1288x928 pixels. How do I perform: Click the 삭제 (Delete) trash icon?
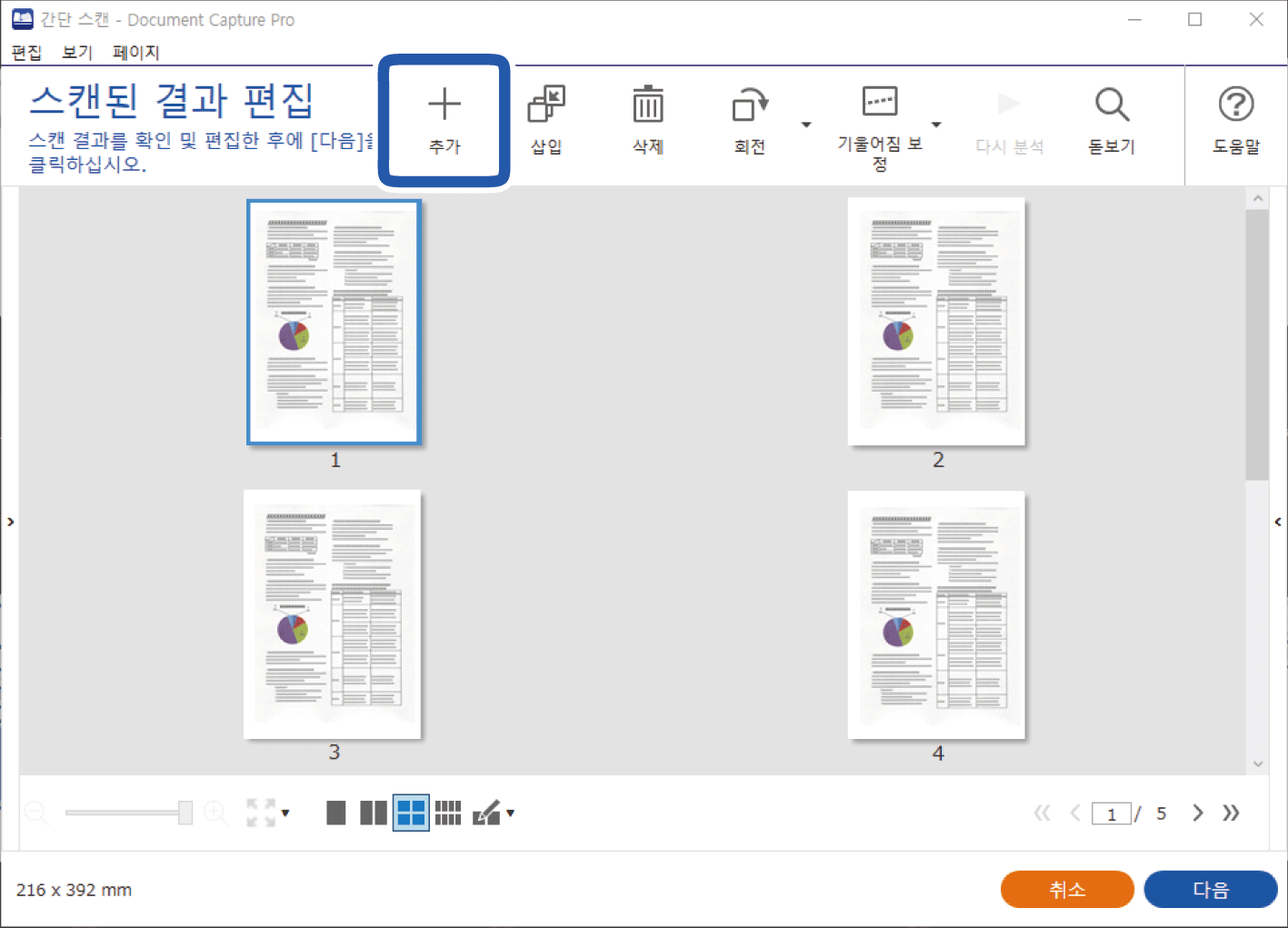click(647, 105)
